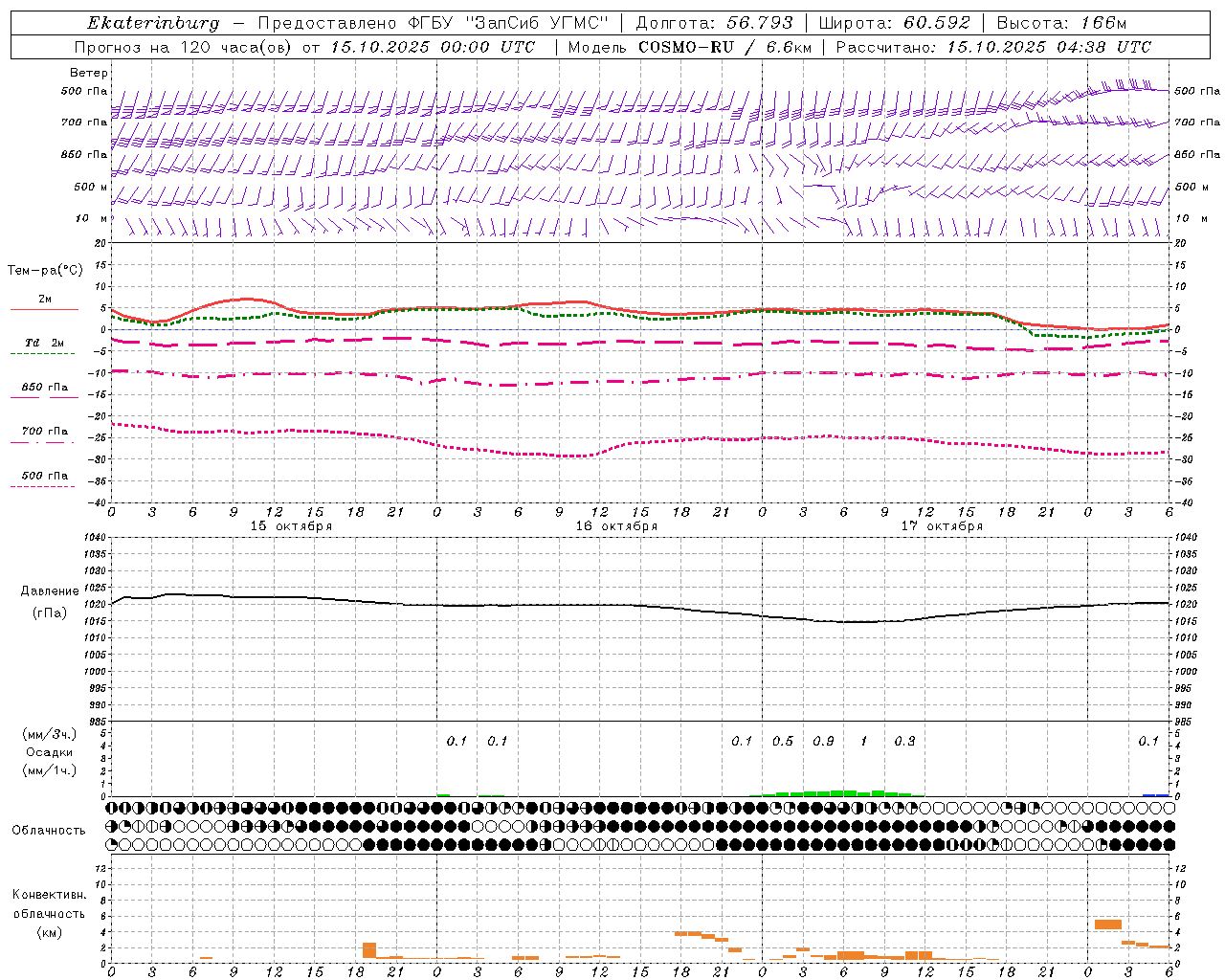
Task: Click the (мм/1ч.) precipitation unit label
Action: [x=50, y=770]
